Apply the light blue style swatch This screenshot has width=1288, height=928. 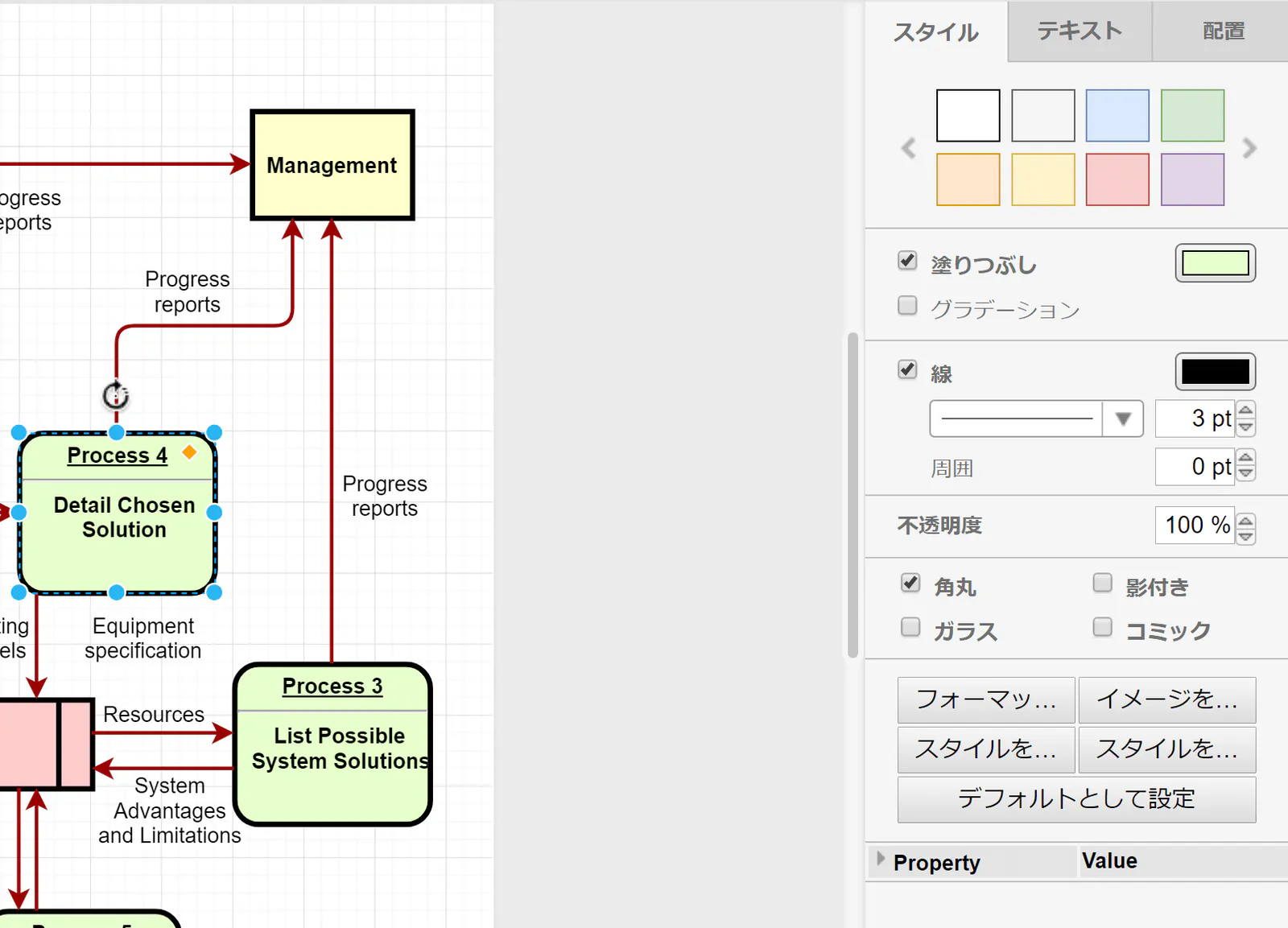(x=1117, y=116)
